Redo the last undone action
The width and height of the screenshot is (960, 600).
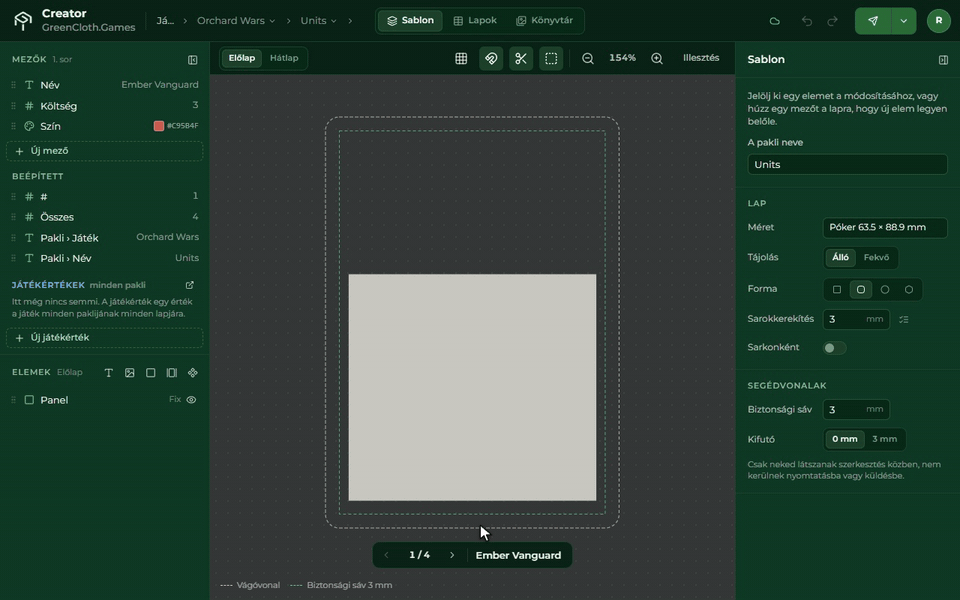[x=833, y=21]
